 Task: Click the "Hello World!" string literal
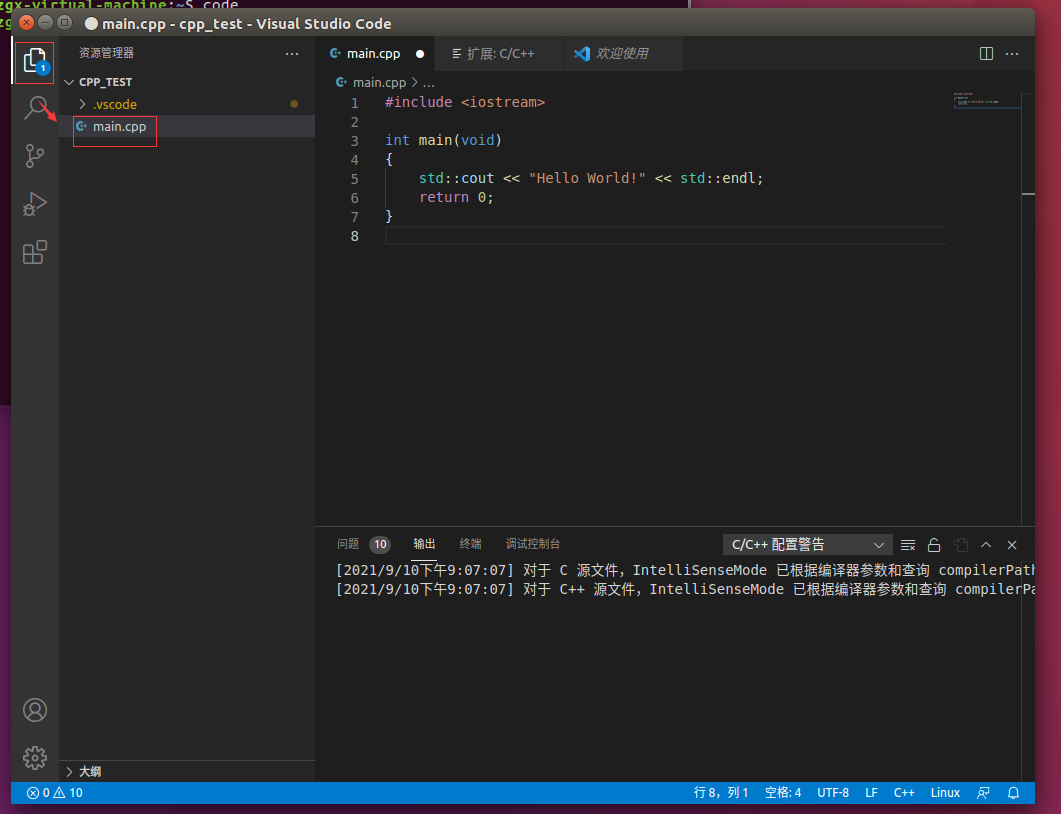587,178
